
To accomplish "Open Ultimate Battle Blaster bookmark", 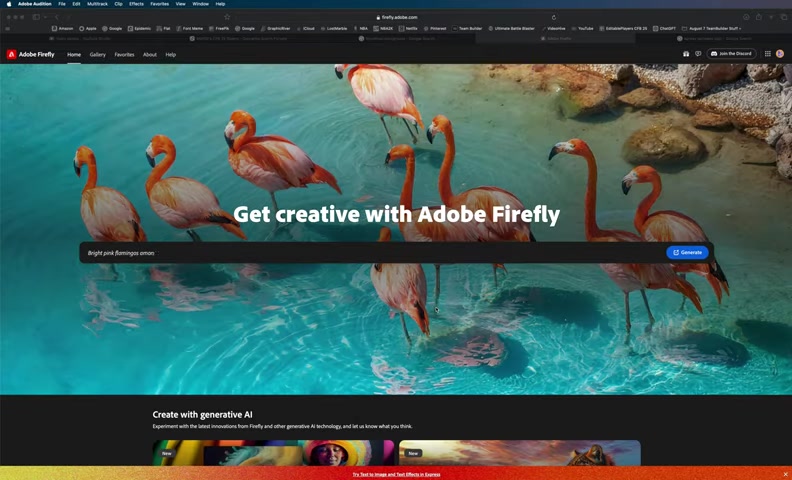I will (x=511, y=28).
